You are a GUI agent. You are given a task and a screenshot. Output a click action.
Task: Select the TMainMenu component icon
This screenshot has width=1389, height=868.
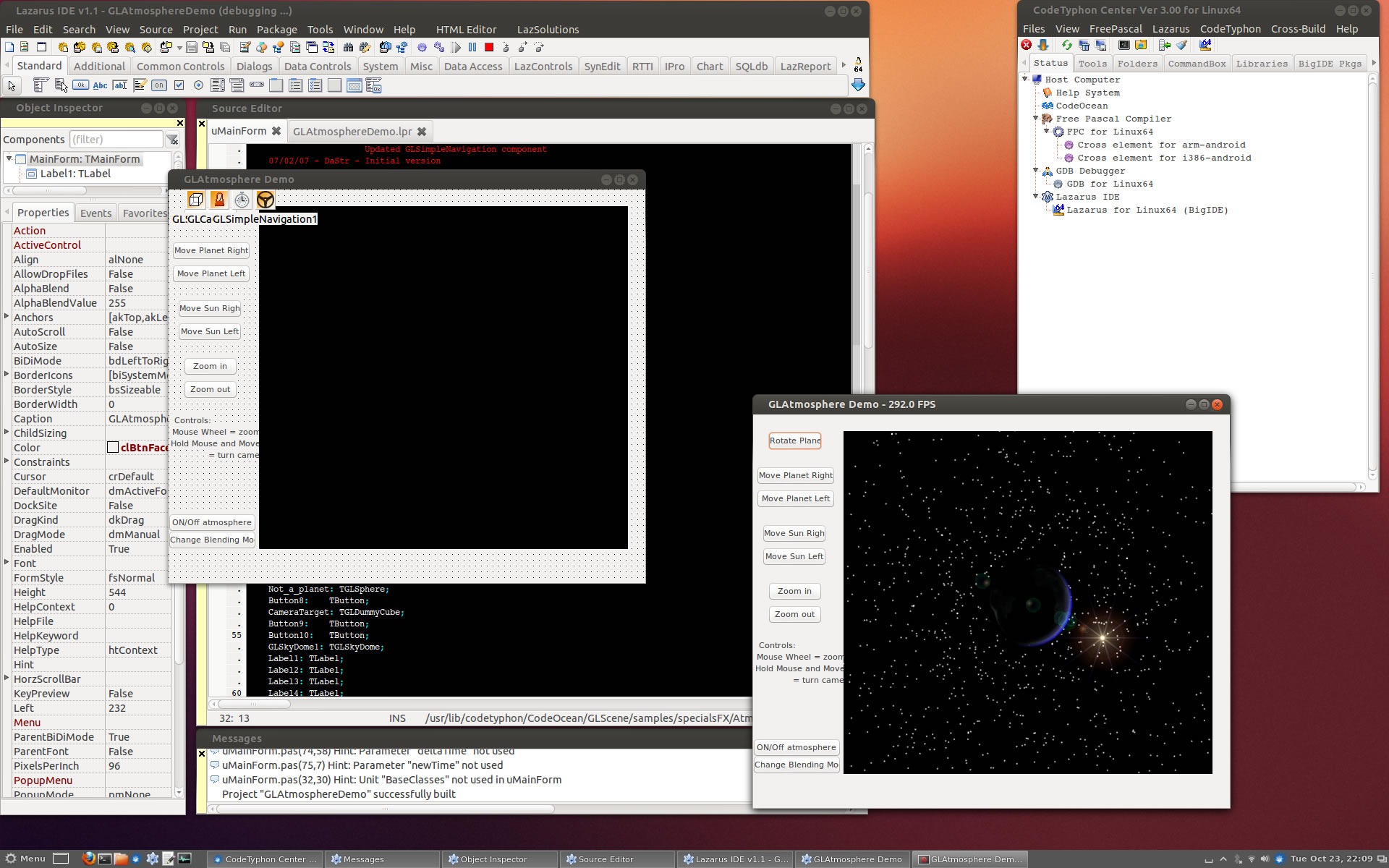click(41, 85)
